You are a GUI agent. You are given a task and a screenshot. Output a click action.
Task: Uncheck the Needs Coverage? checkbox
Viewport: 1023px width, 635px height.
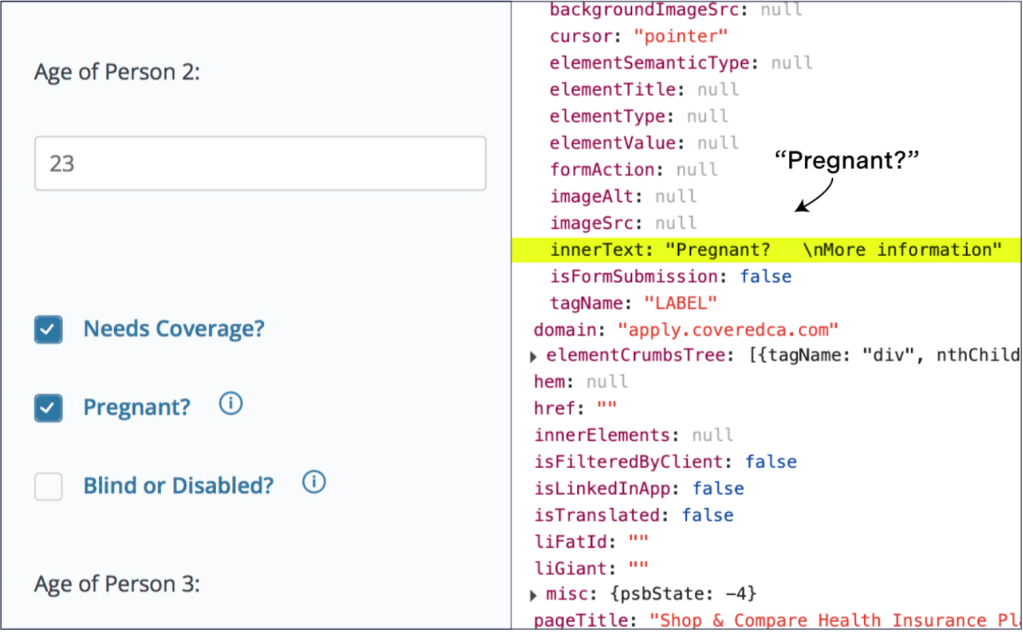(x=48, y=329)
